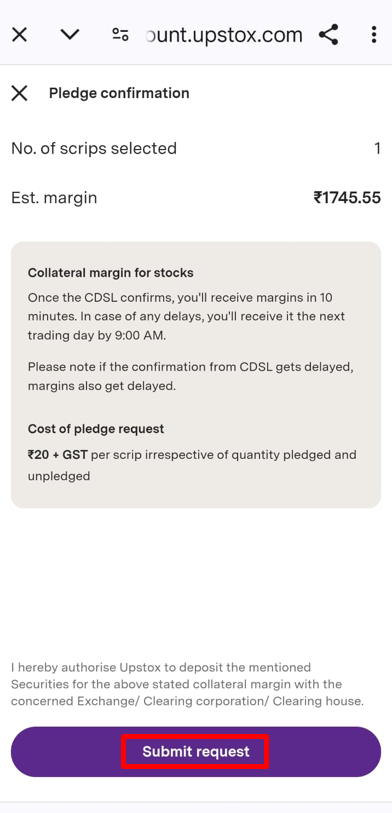The image size is (392, 813).
Task: Open site settings tune icon
Action: (120, 35)
